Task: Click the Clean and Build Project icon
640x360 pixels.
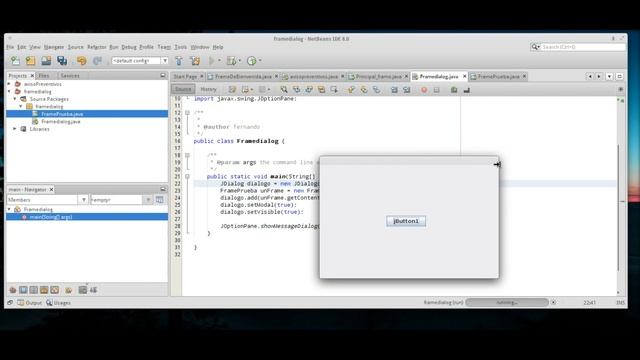Action: point(195,61)
